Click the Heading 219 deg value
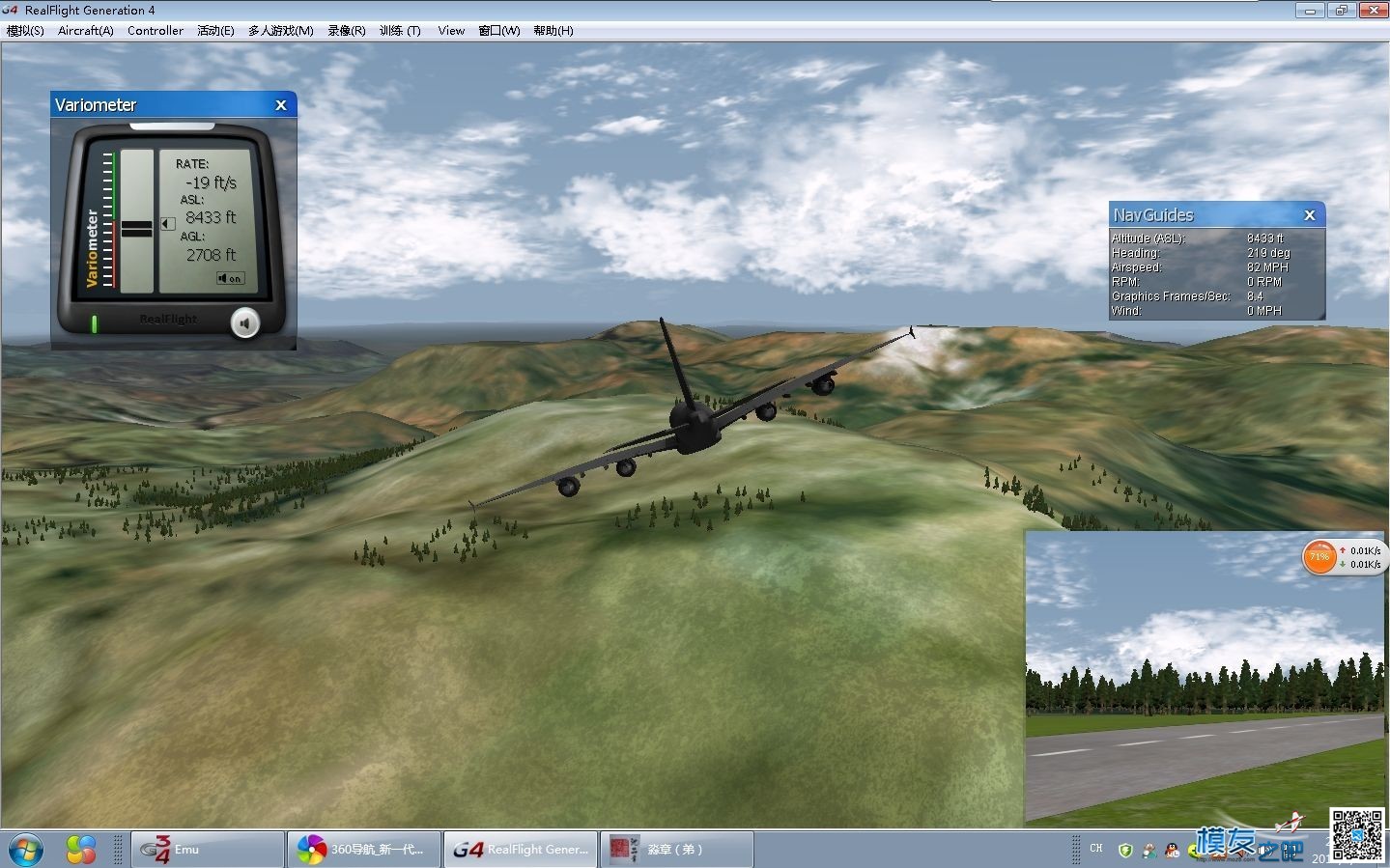This screenshot has height=868, width=1390. pyautogui.click(x=1268, y=253)
